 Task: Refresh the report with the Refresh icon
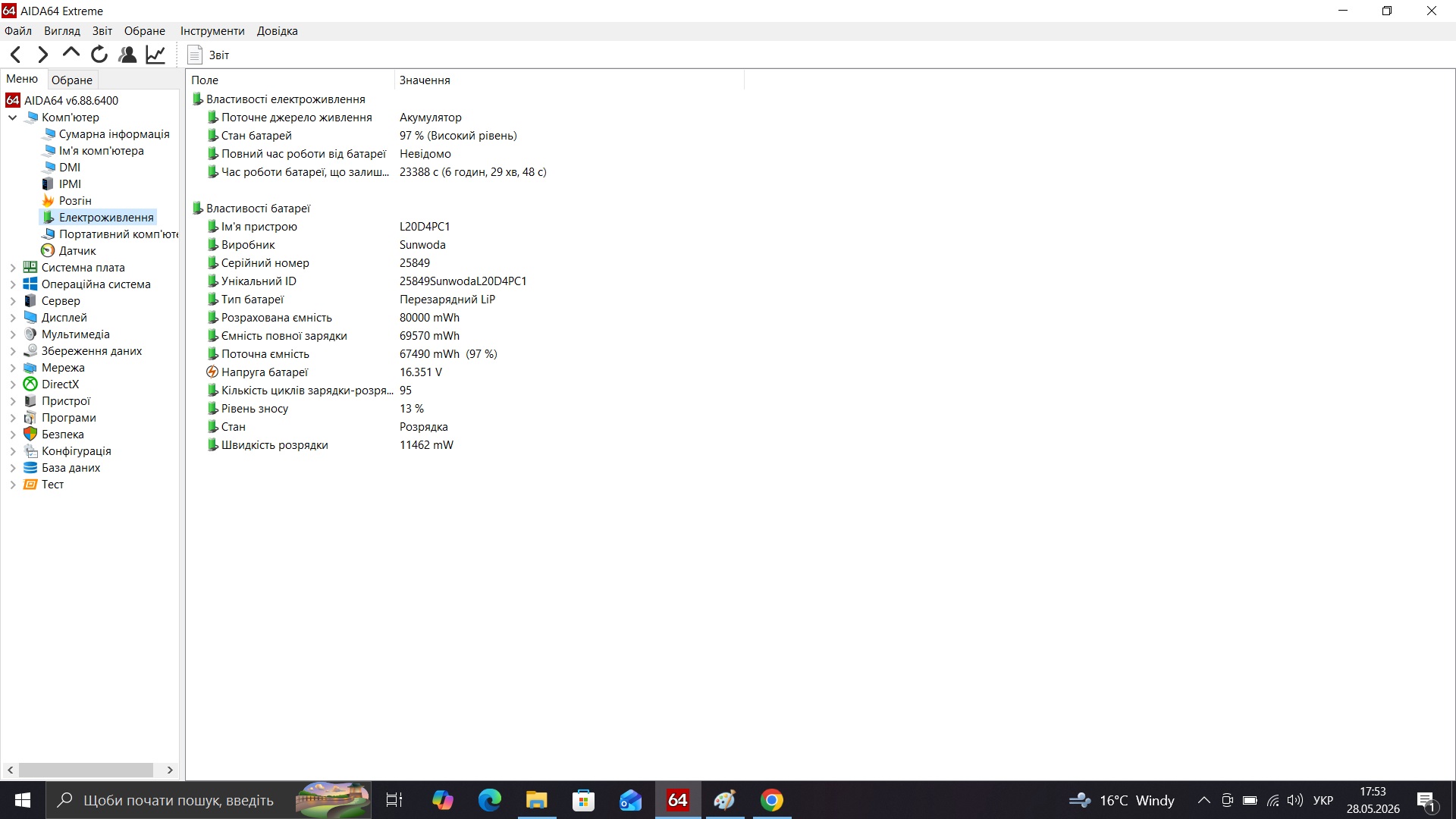pos(99,55)
